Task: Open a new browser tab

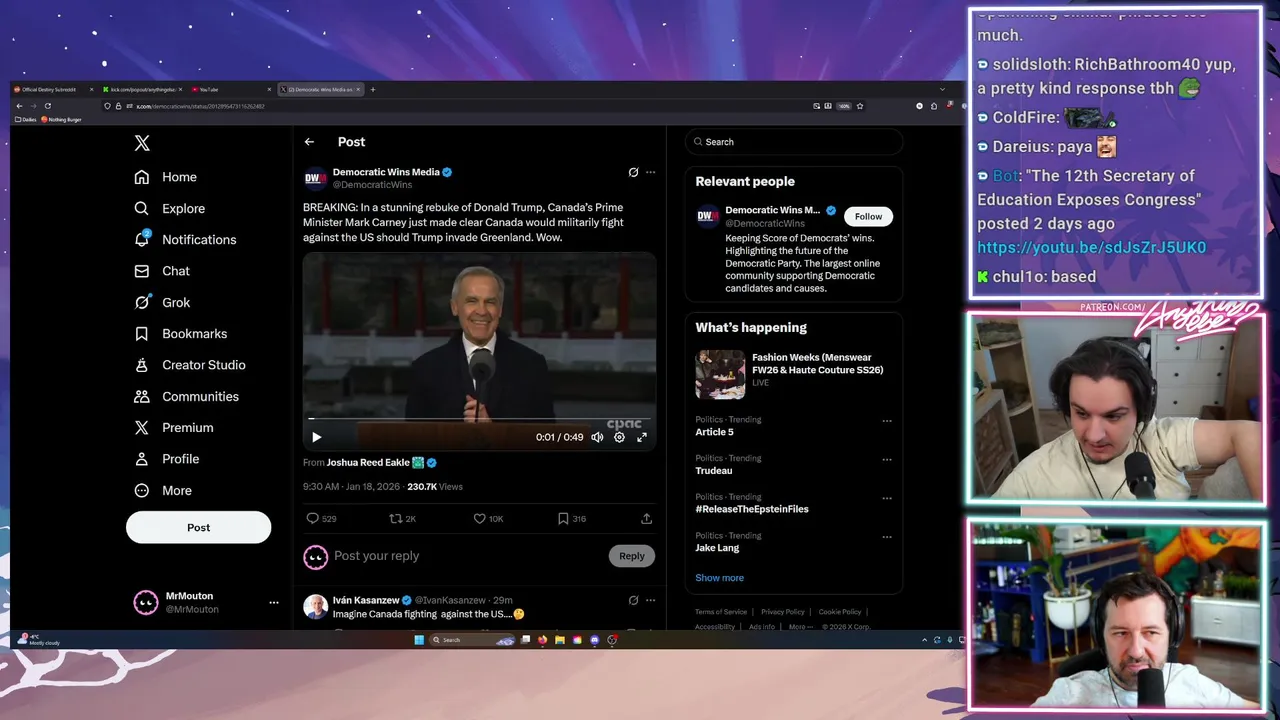Action: [373, 90]
